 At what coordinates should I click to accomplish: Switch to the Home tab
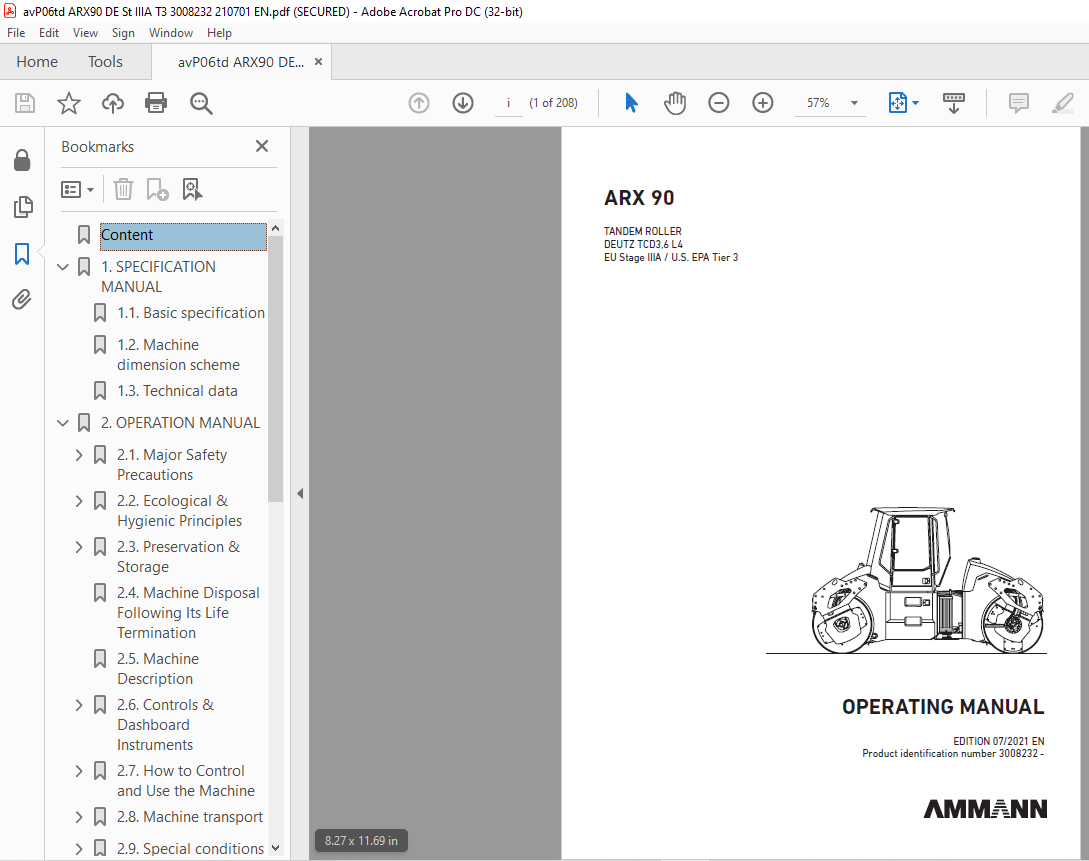37,62
